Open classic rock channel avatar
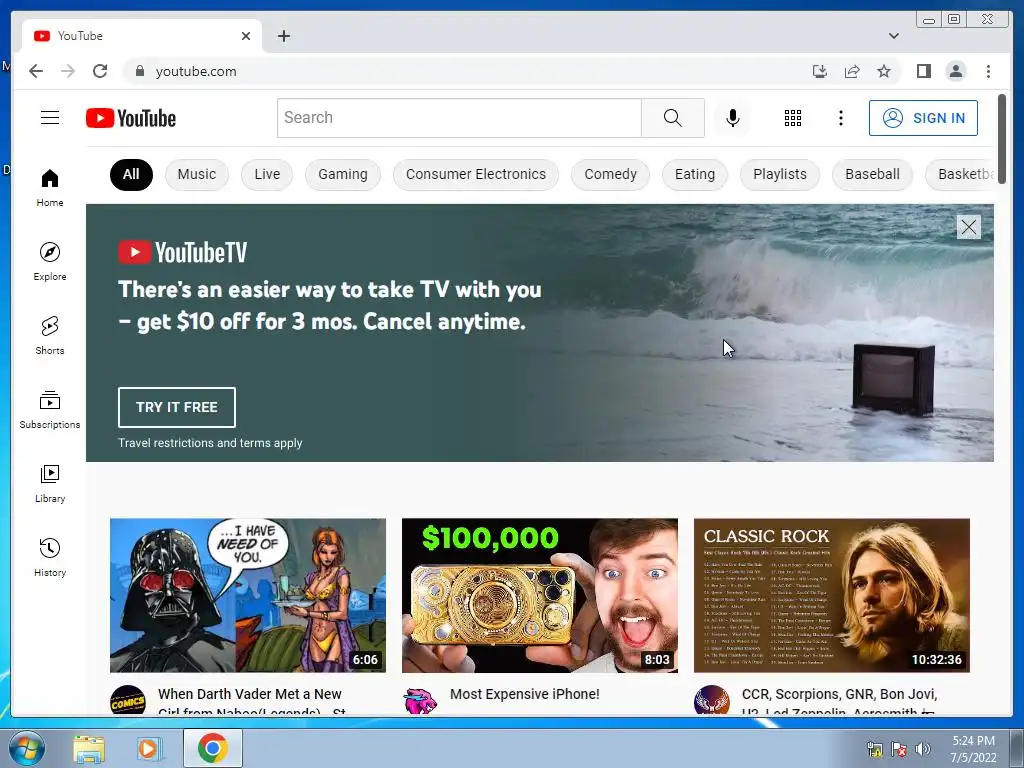Viewport: 1024px width, 768px height. point(711,700)
